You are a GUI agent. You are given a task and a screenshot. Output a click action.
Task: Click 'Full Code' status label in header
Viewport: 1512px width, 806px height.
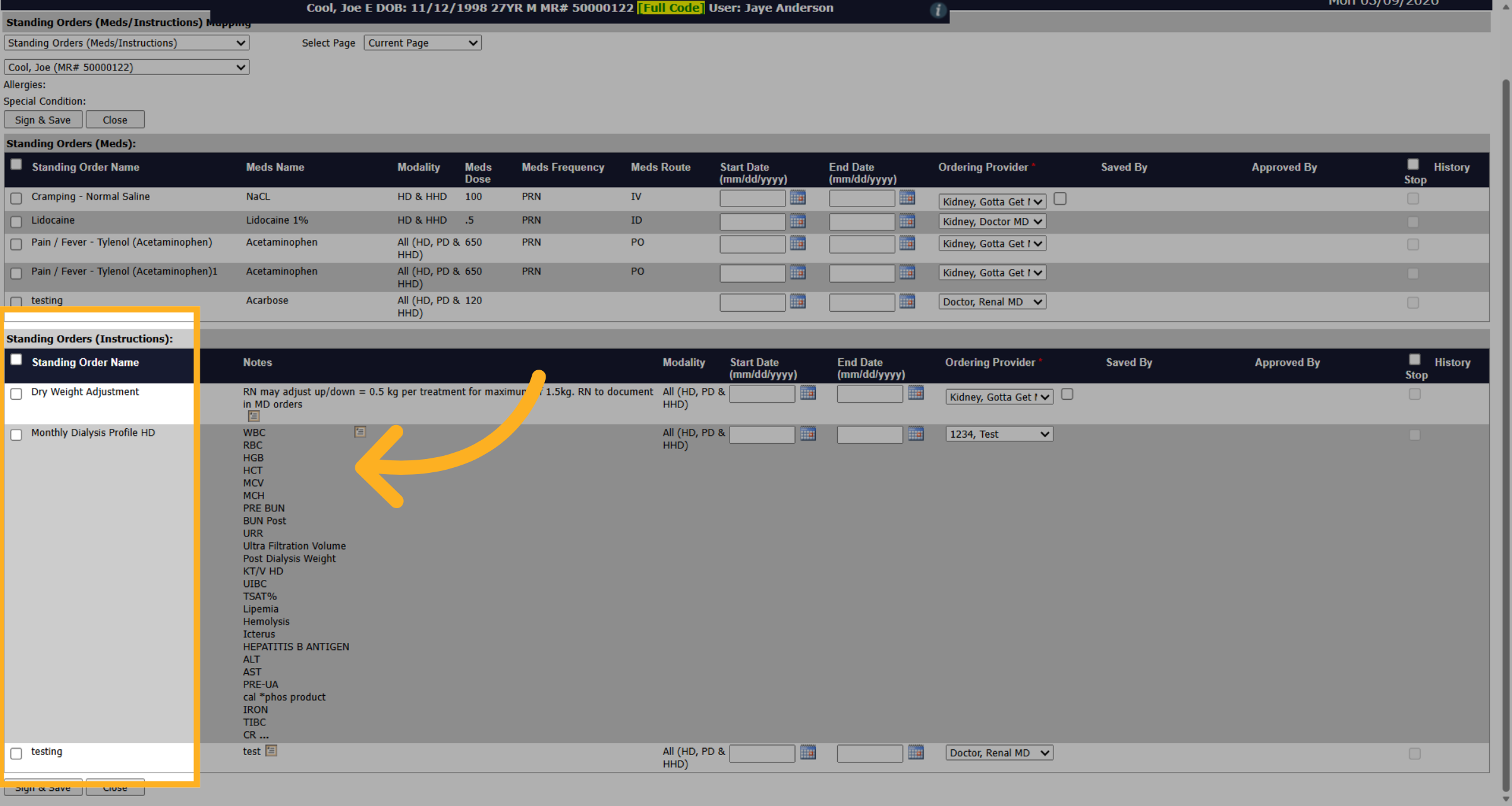[671, 8]
